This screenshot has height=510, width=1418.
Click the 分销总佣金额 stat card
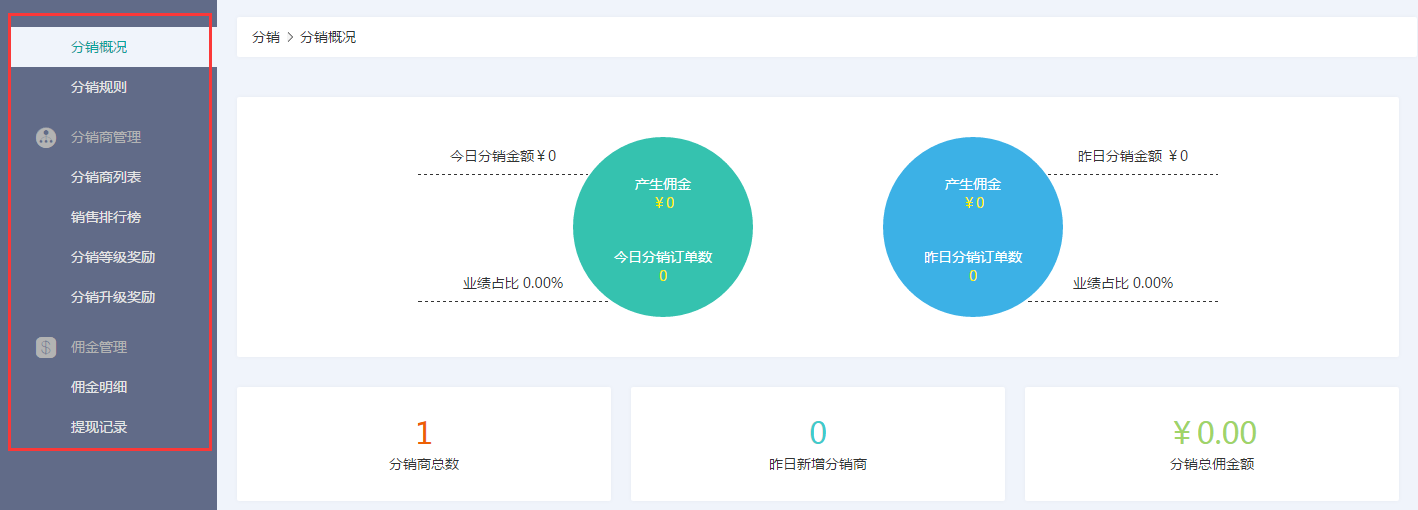(x=1211, y=444)
